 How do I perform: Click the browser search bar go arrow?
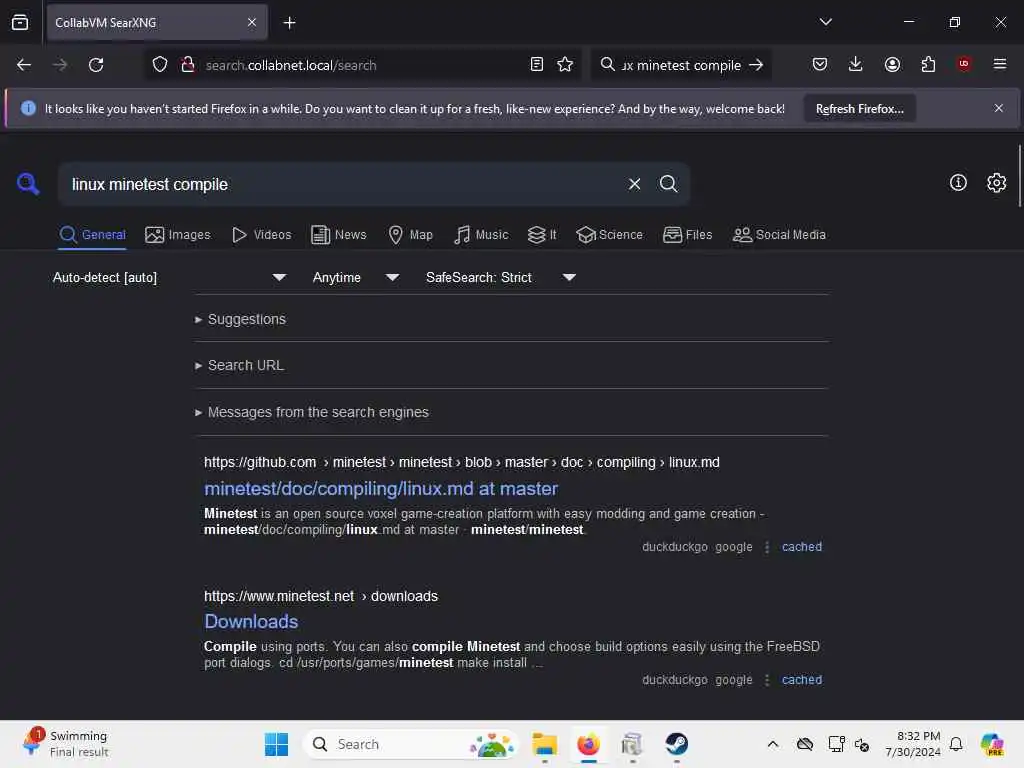pos(756,65)
